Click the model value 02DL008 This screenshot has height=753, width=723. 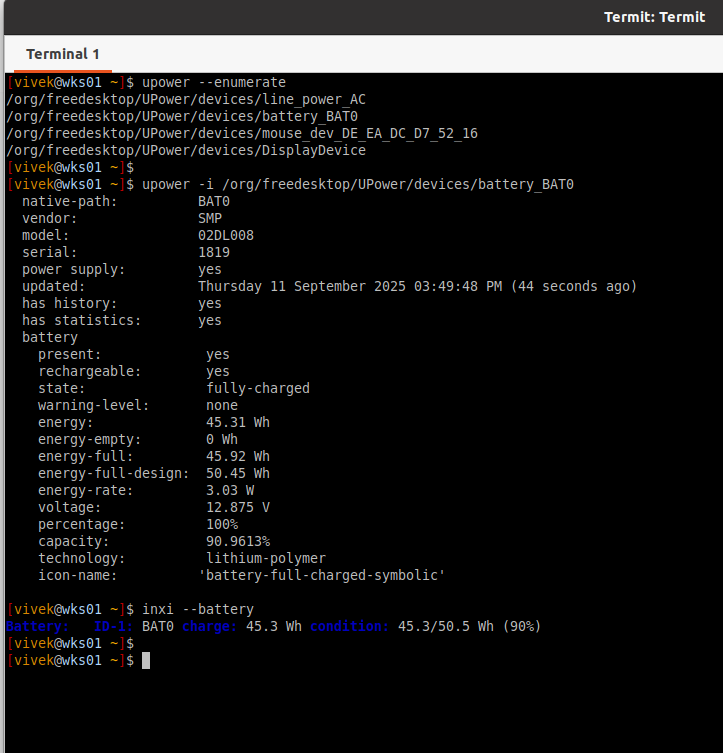[x=226, y=235]
